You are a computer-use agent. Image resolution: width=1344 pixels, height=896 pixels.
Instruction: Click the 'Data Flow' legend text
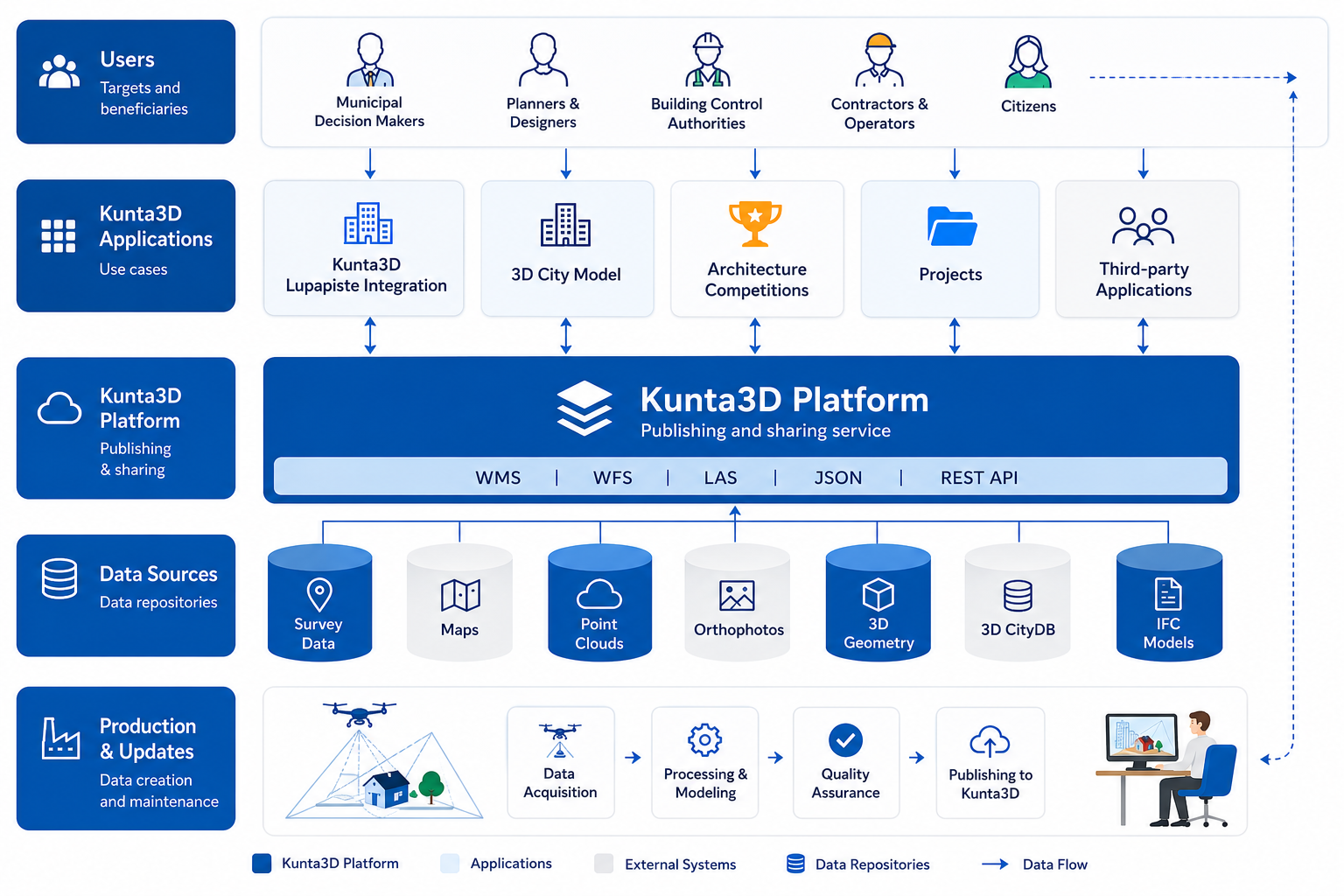click(x=1055, y=864)
